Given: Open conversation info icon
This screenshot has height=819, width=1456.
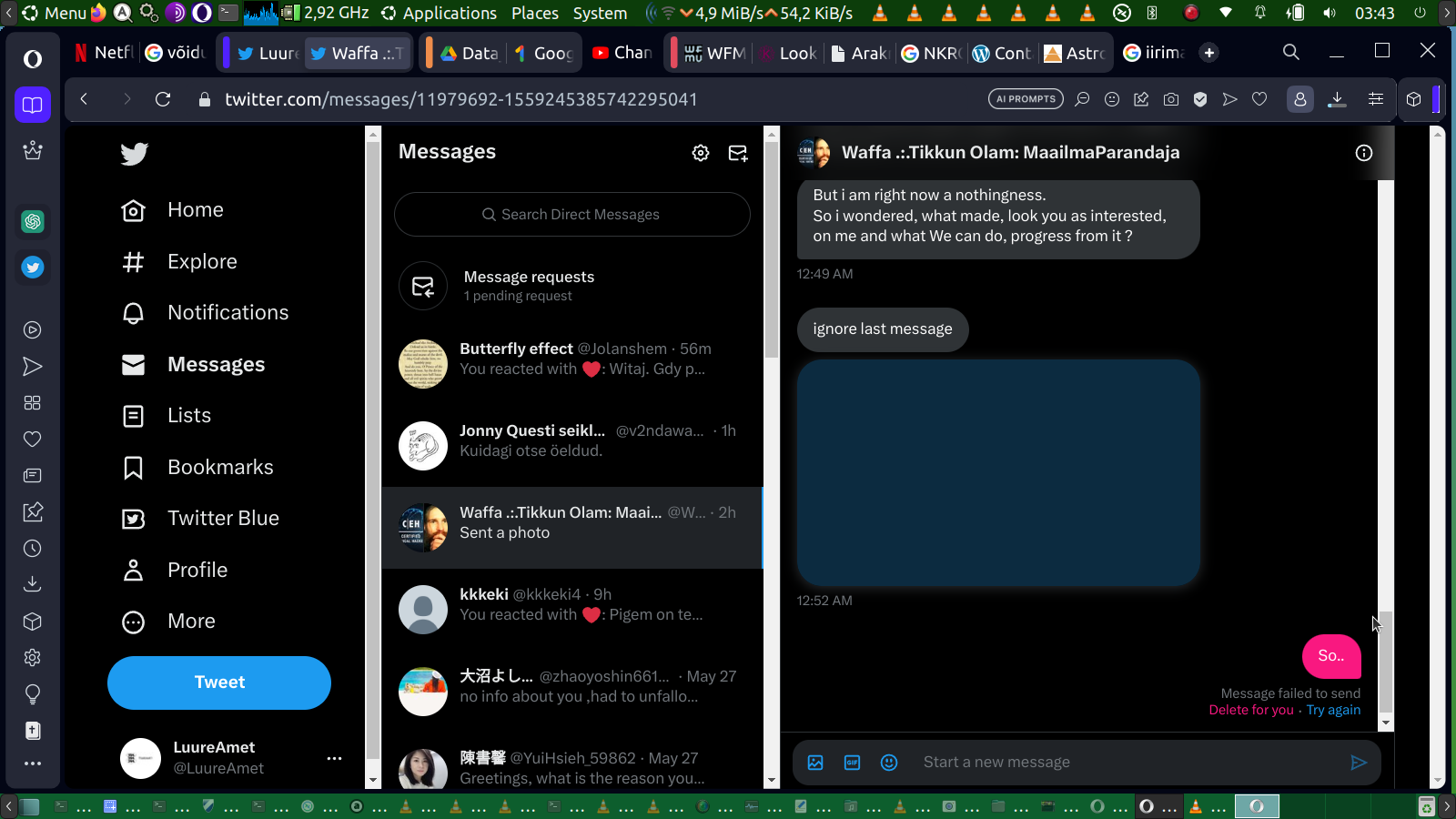Looking at the screenshot, I should [x=1363, y=153].
